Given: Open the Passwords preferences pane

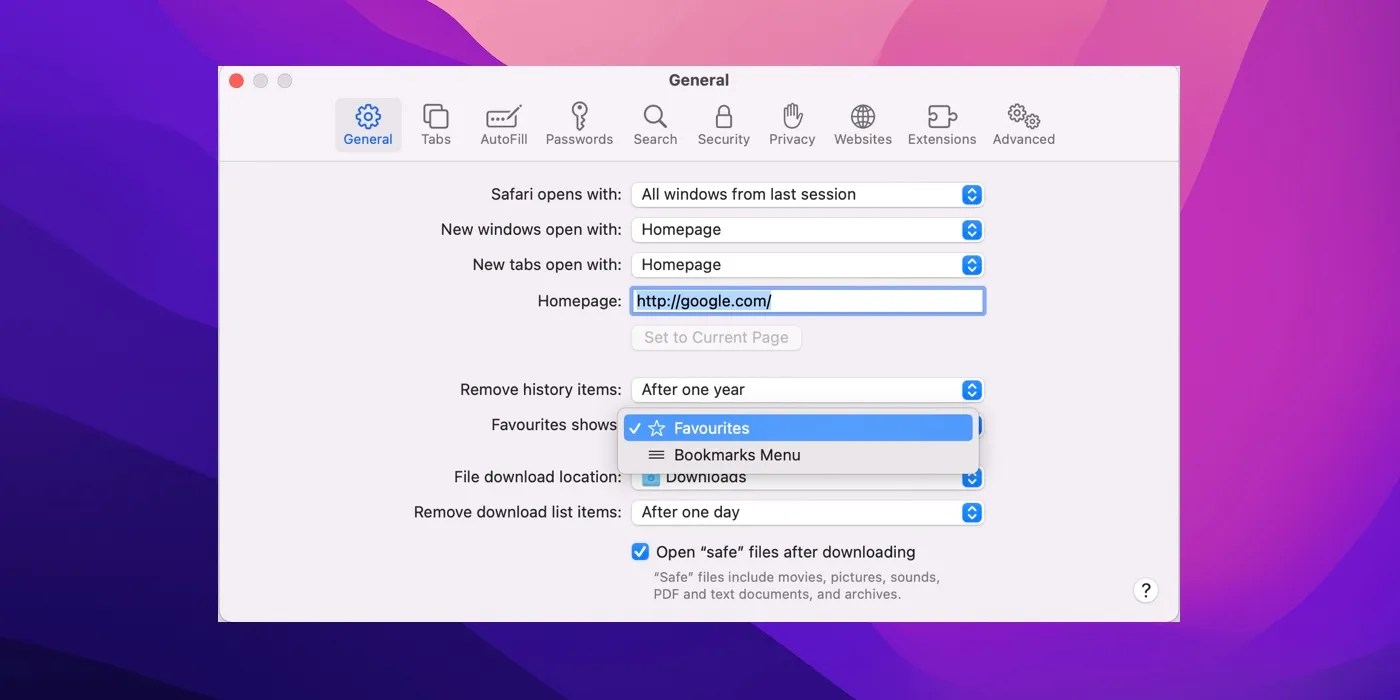Looking at the screenshot, I should pos(579,124).
